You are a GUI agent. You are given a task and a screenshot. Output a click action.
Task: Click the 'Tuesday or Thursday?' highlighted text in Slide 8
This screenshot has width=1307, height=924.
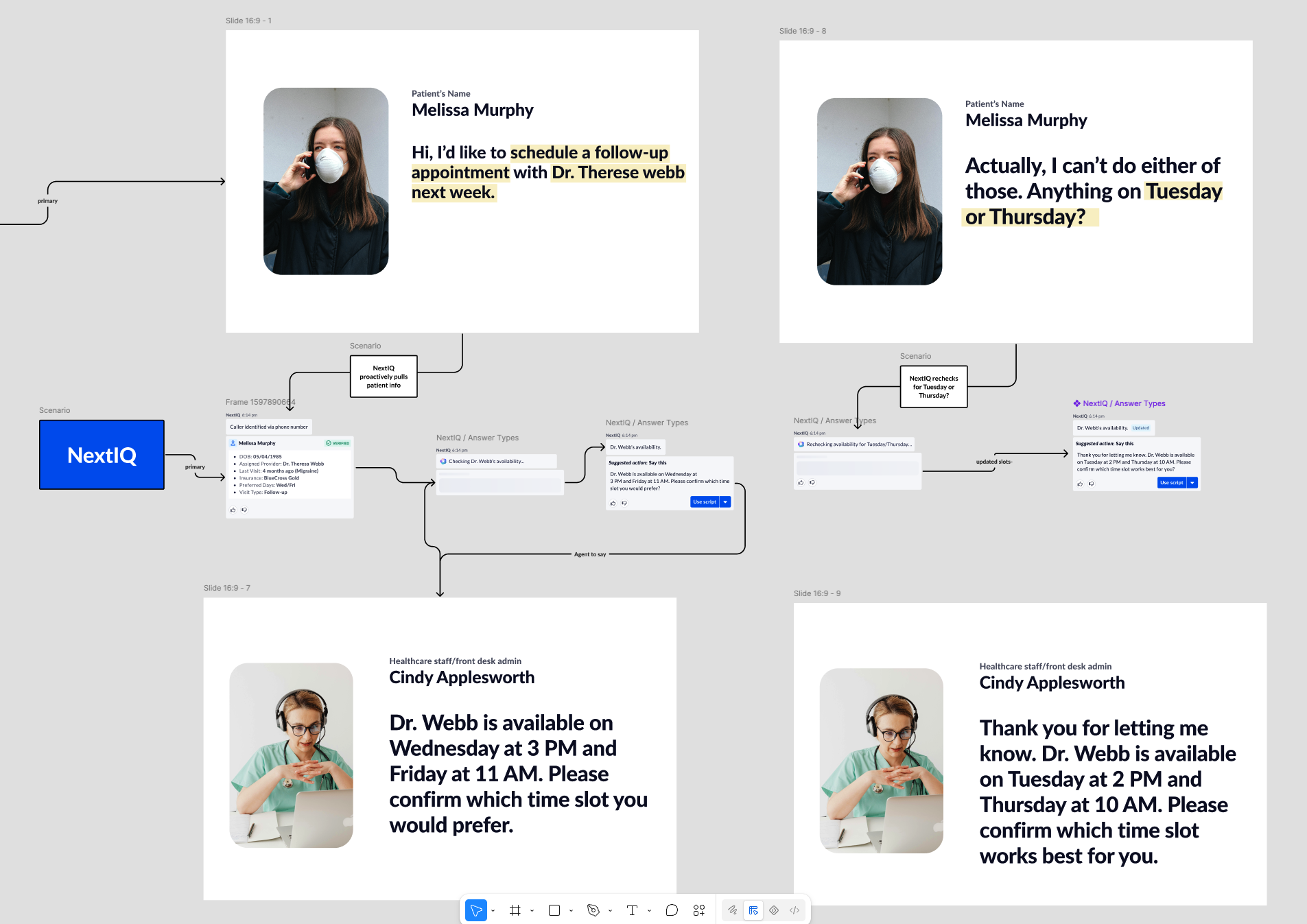click(x=1094, y=204)
